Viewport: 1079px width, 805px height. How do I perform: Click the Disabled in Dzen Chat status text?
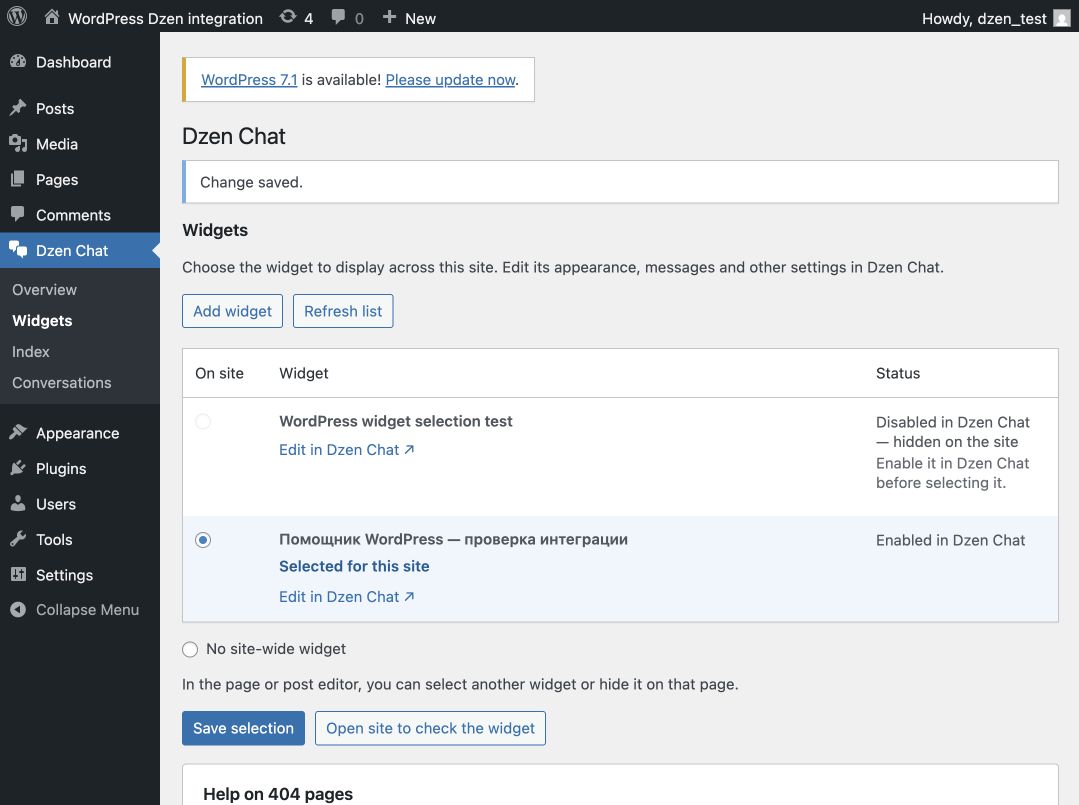[x=952, y=432]
